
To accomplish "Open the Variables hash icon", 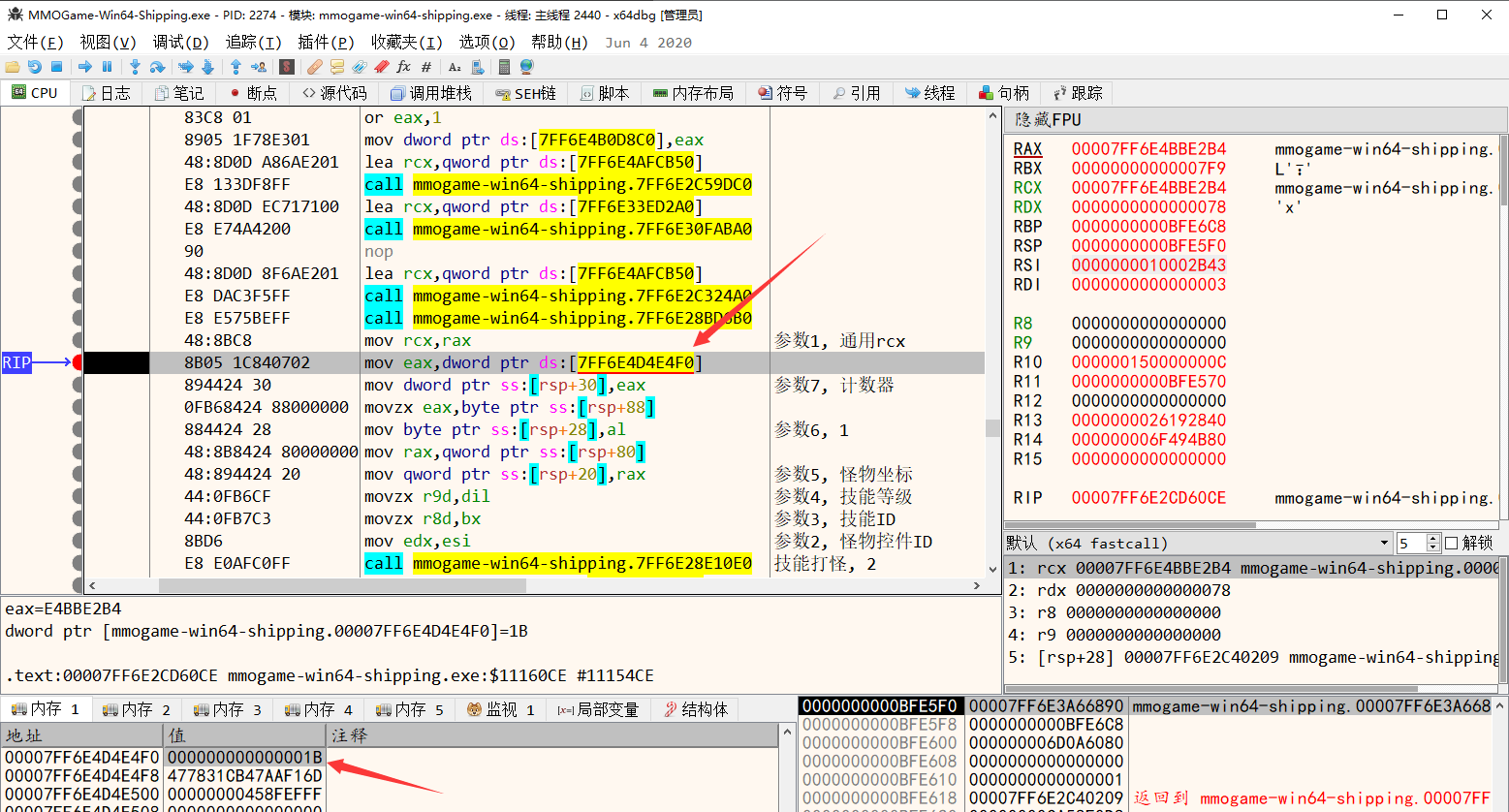I will (x=426, y=67).
